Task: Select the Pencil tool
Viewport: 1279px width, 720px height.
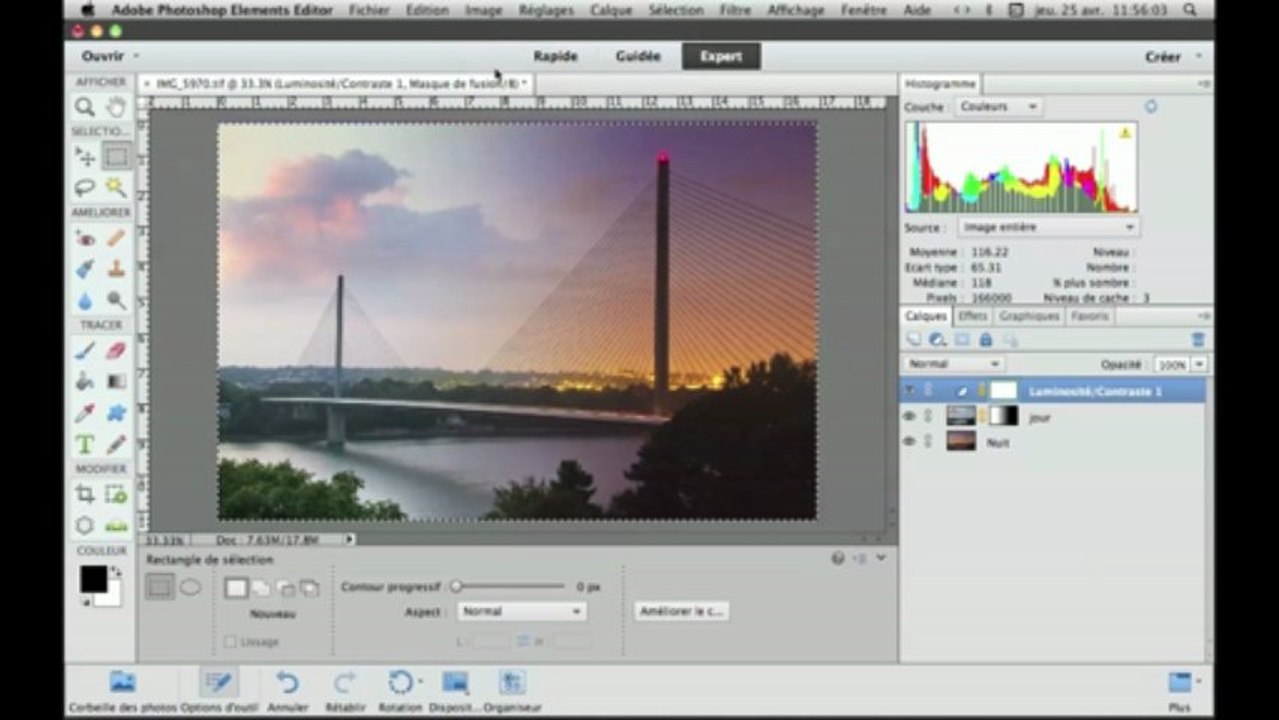Action: pyautogui.click(x=117, y=443)
